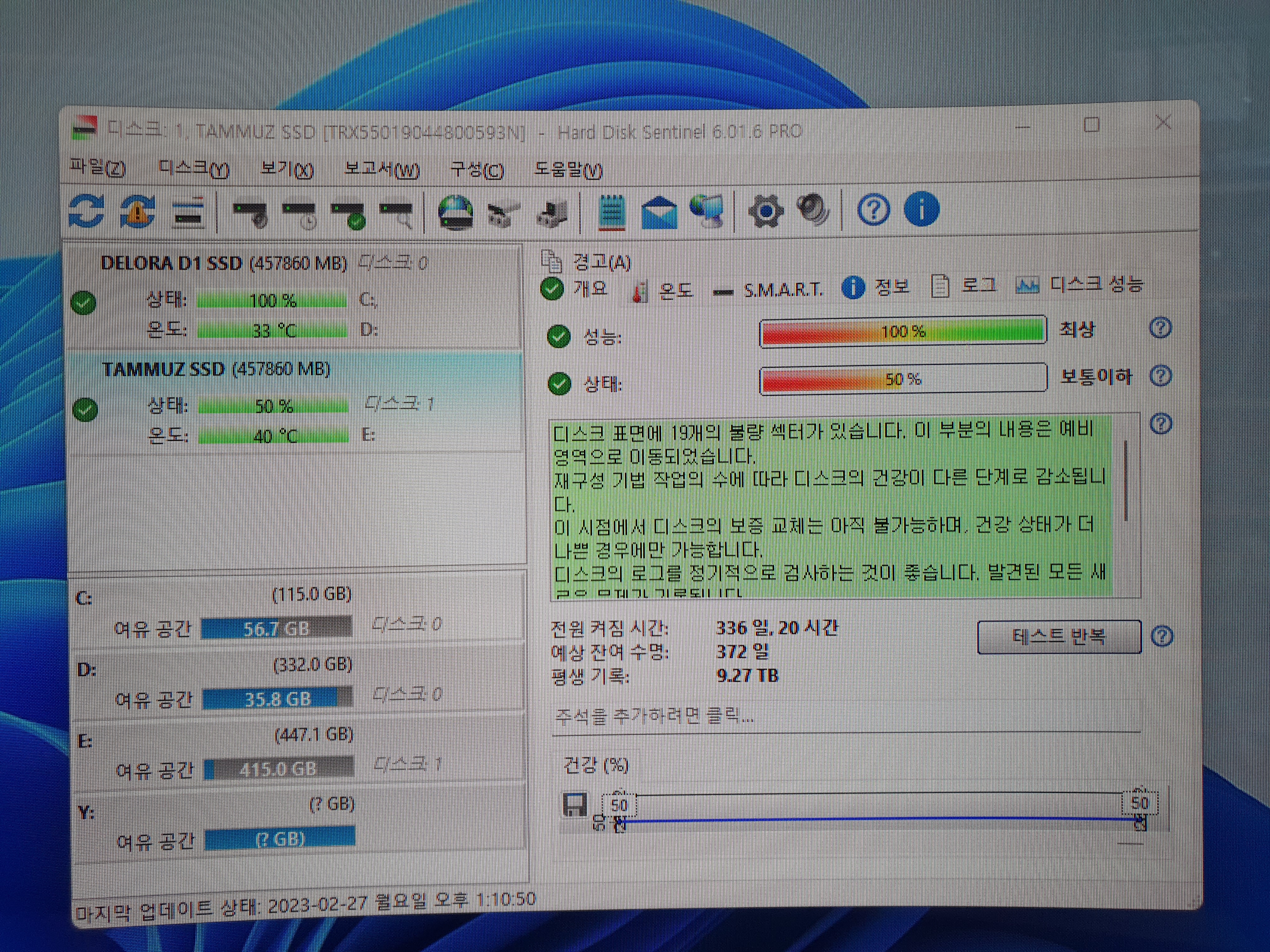1270x952 pixels.
Task: Click the gray printer-like toolbar icon
Action: click(x=552, y=213)
